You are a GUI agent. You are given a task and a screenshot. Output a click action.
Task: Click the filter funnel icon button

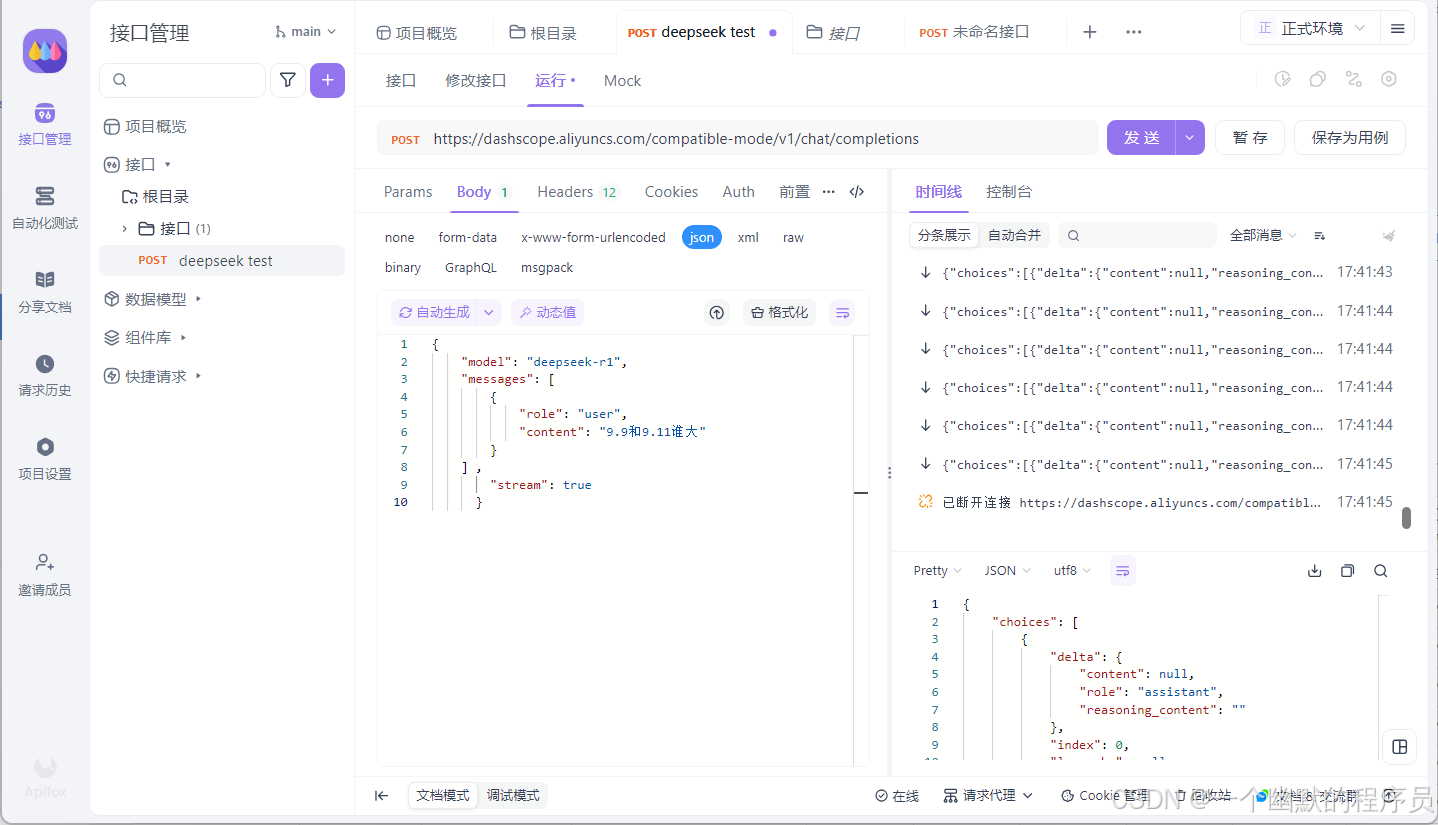(x=288, y=80)
